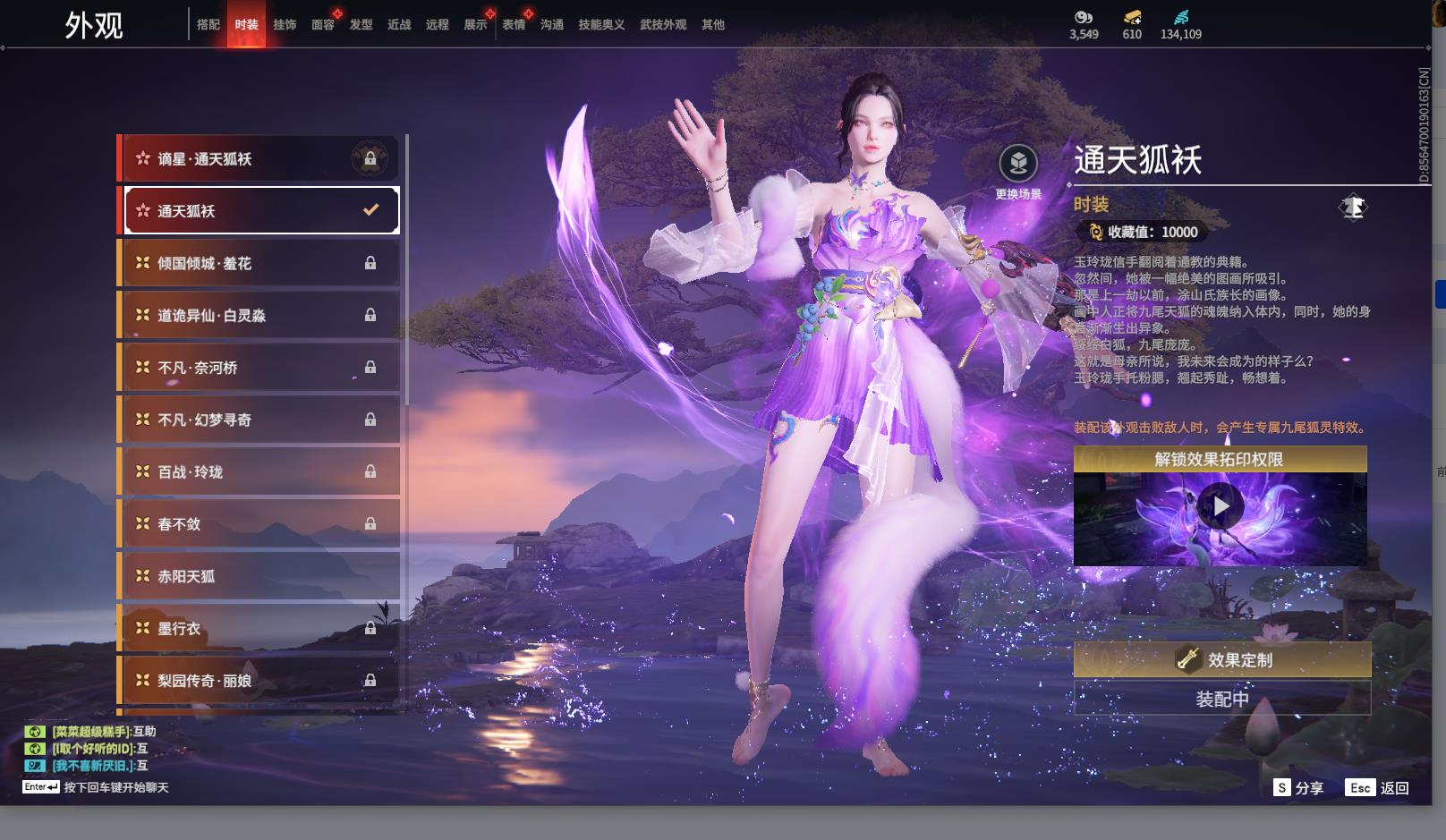This screenshot has height=840, width=1446.
Task: Click the Enter chat prompt to start chatting
Action: 96,787
